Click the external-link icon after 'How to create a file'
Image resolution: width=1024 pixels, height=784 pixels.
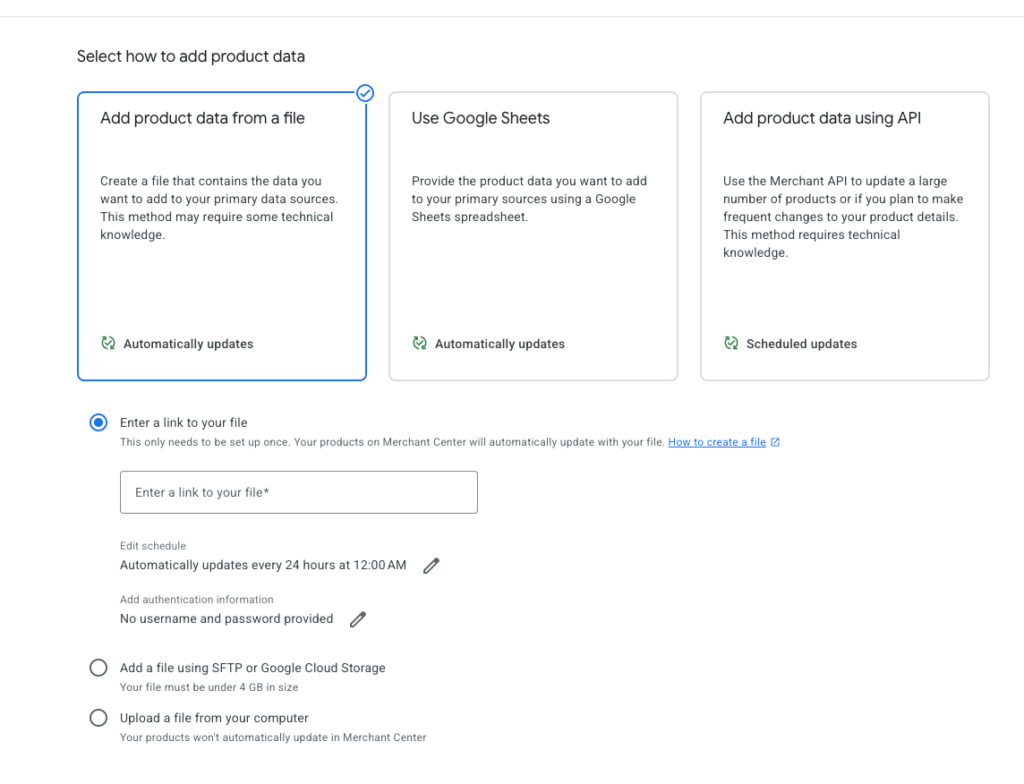tap(776, 442)
